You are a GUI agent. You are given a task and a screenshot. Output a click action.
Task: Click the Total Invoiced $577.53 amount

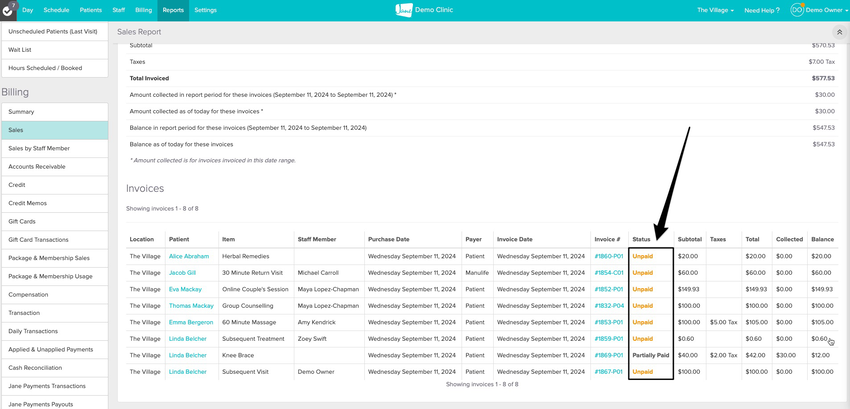click(823, 79)
